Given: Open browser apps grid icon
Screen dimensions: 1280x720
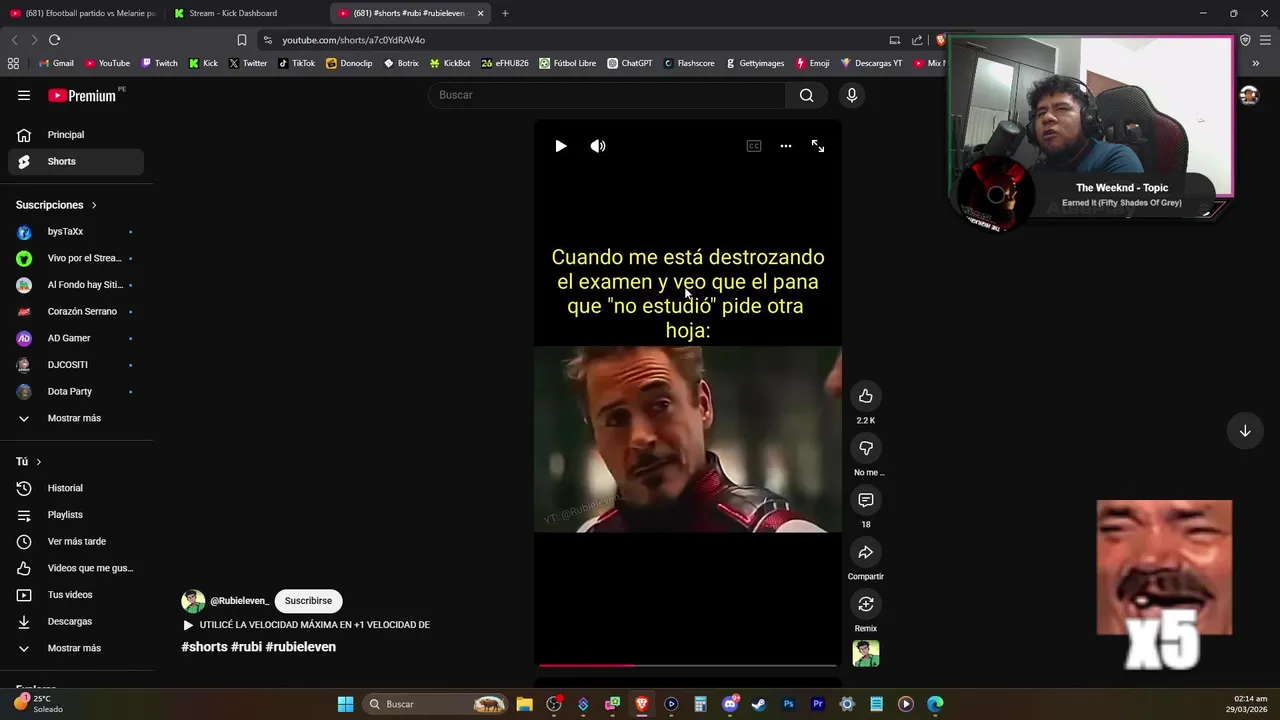Looking at the screenshot, I should tap(13, 63).
